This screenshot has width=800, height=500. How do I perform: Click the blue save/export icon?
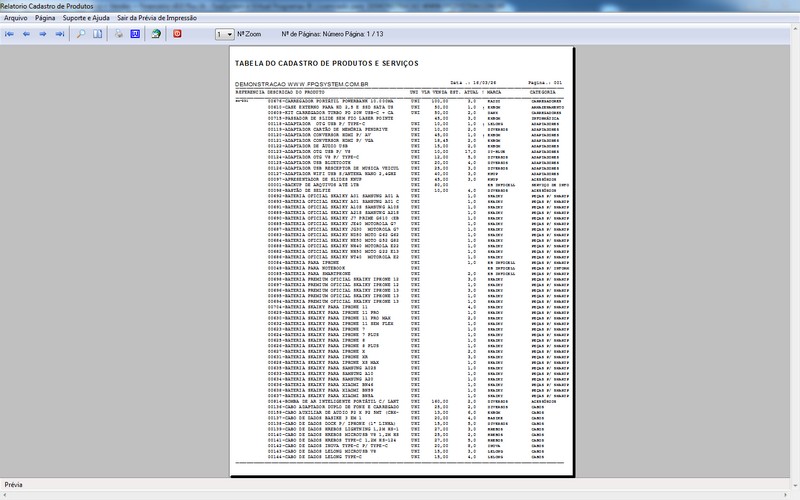click(135, 34)
